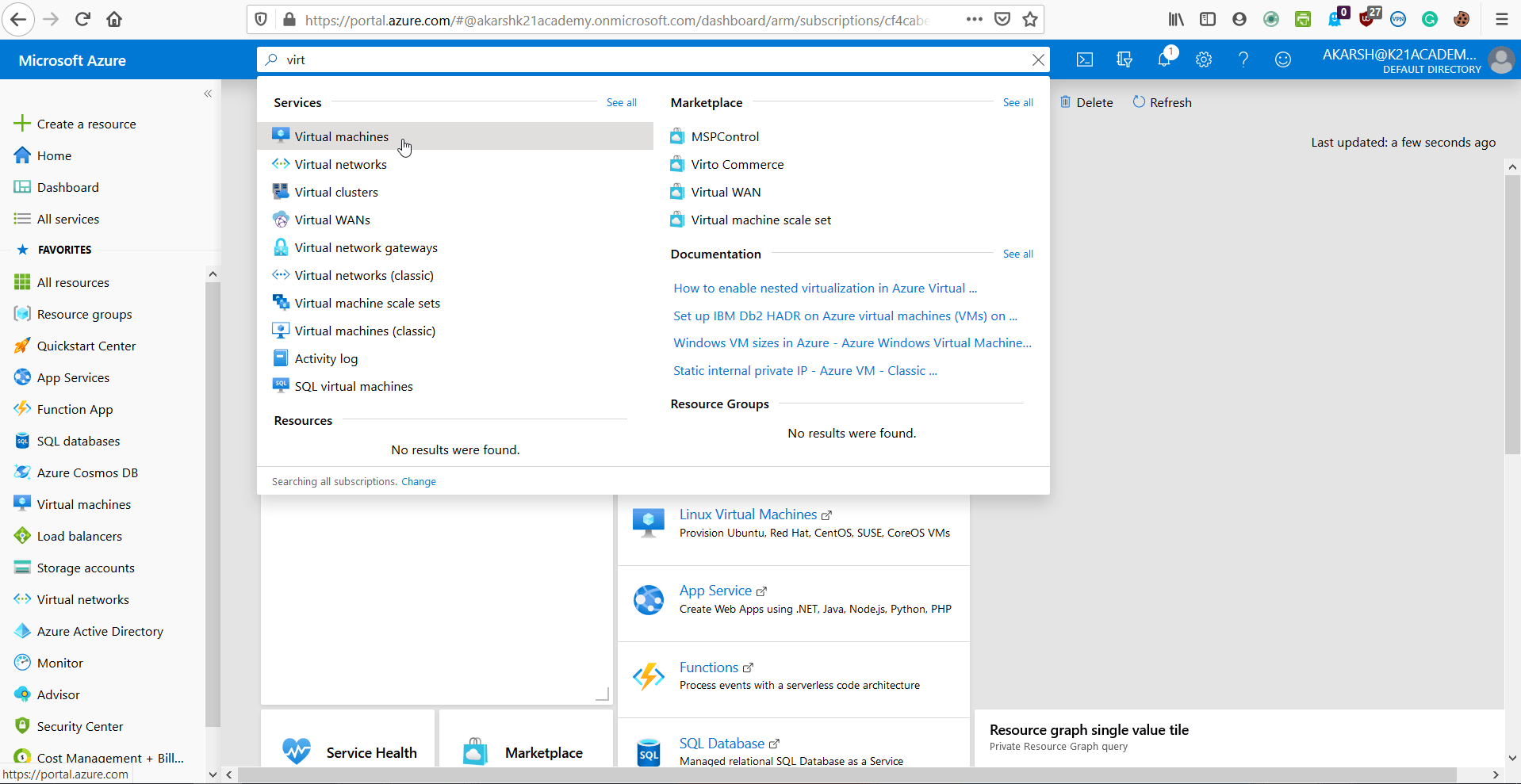The width and height of the screenshot is (1521, 784).
Task: Clear the search box with the X
Action: pyautogui.click(x=1037, y=59)
